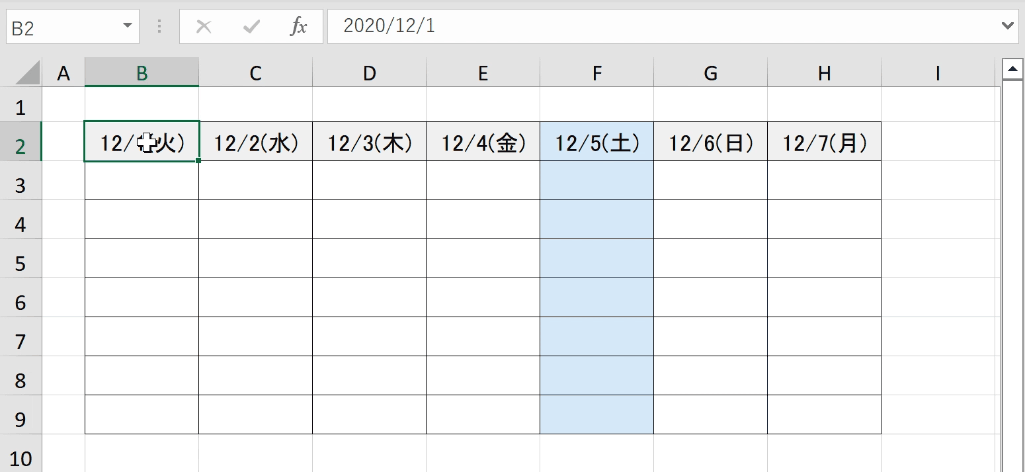Click the vertical scrollbar up arrow
Screen dimensions: 1025x472
point(1013,68)
